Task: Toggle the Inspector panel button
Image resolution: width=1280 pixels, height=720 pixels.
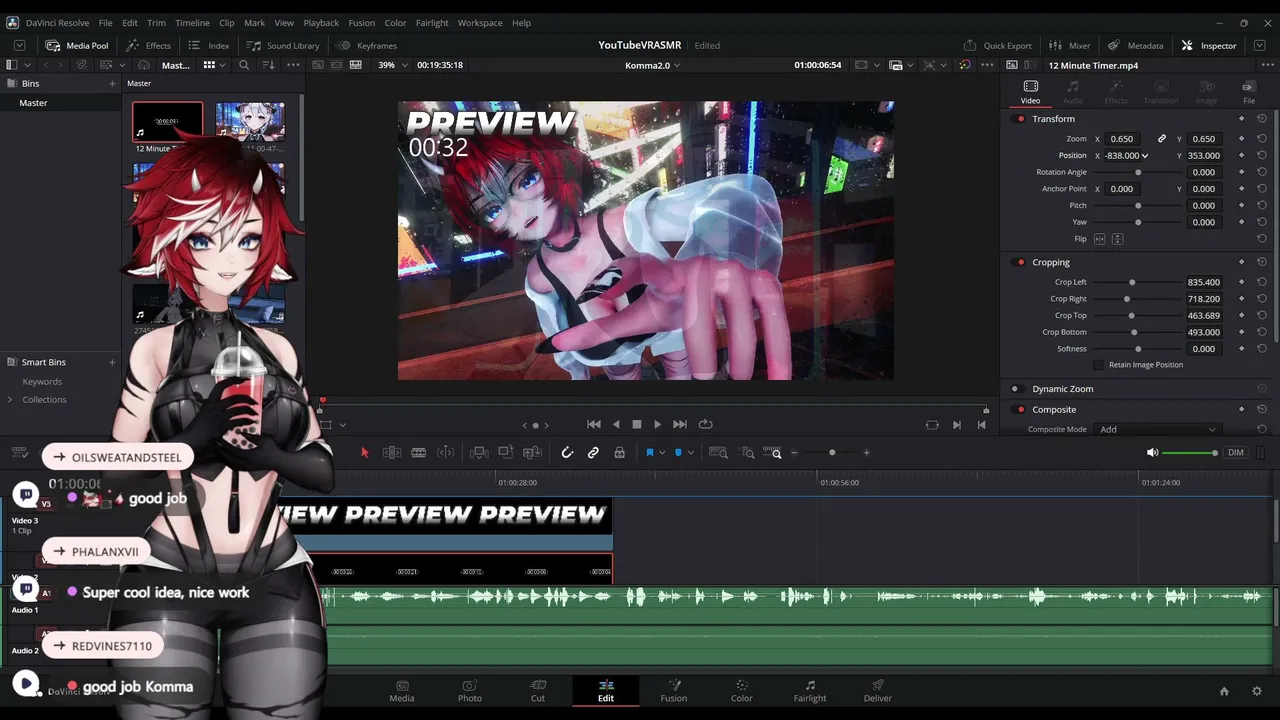Action: point(1209,45)
